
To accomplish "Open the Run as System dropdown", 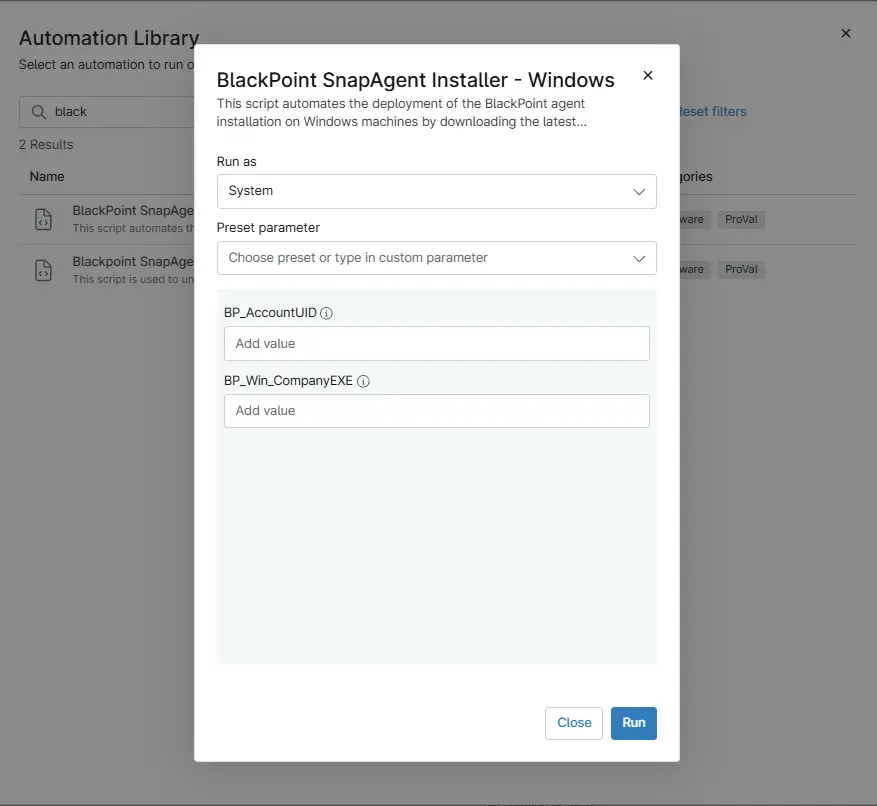I will (x=436, y=191).
